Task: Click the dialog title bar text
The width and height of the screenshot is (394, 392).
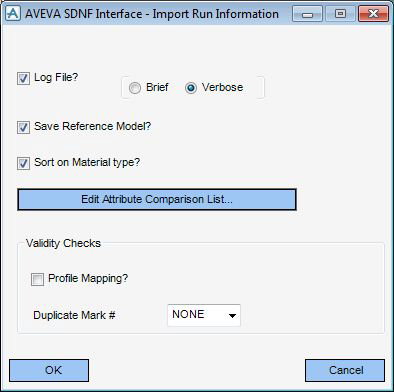Action: (152, 14)
